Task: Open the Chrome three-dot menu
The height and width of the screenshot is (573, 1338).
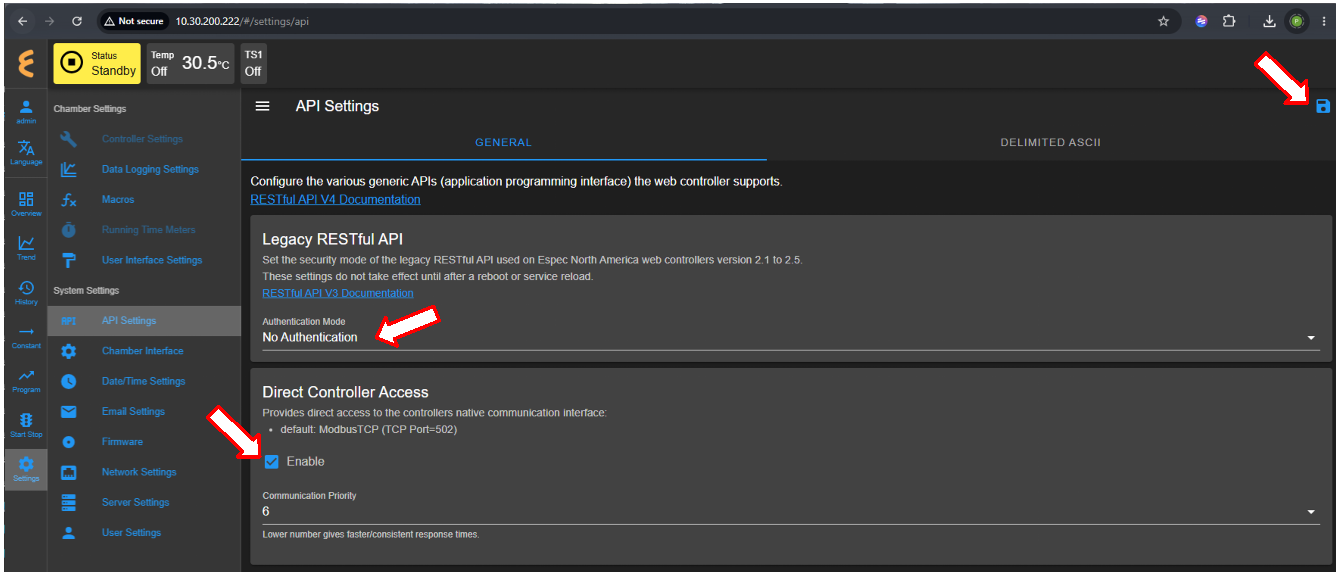Action: coord(1324,20)
